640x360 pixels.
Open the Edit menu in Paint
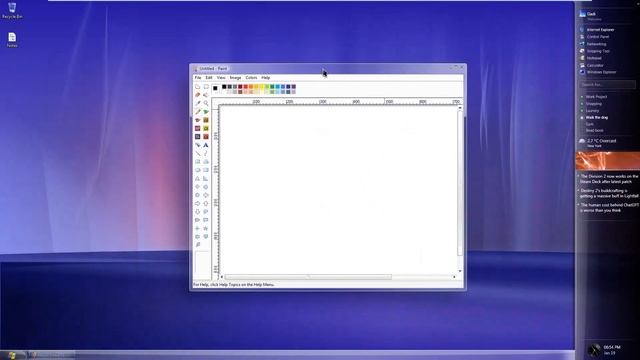pos(209,78)
